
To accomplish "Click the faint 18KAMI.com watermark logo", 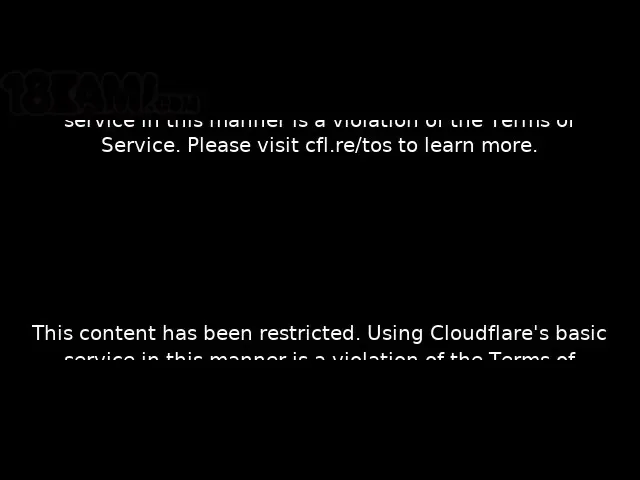I will pyautogui.click(x=100, y=93).
